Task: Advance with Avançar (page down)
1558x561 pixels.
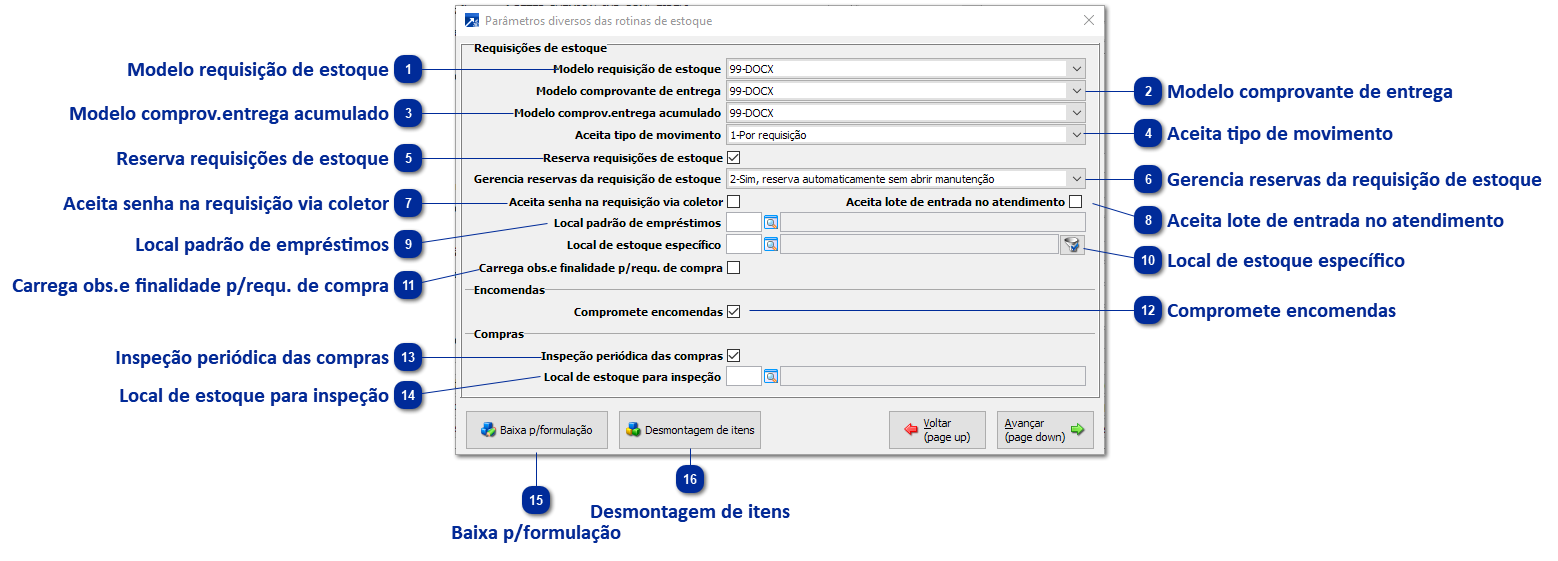Action: pos(1045,430)
